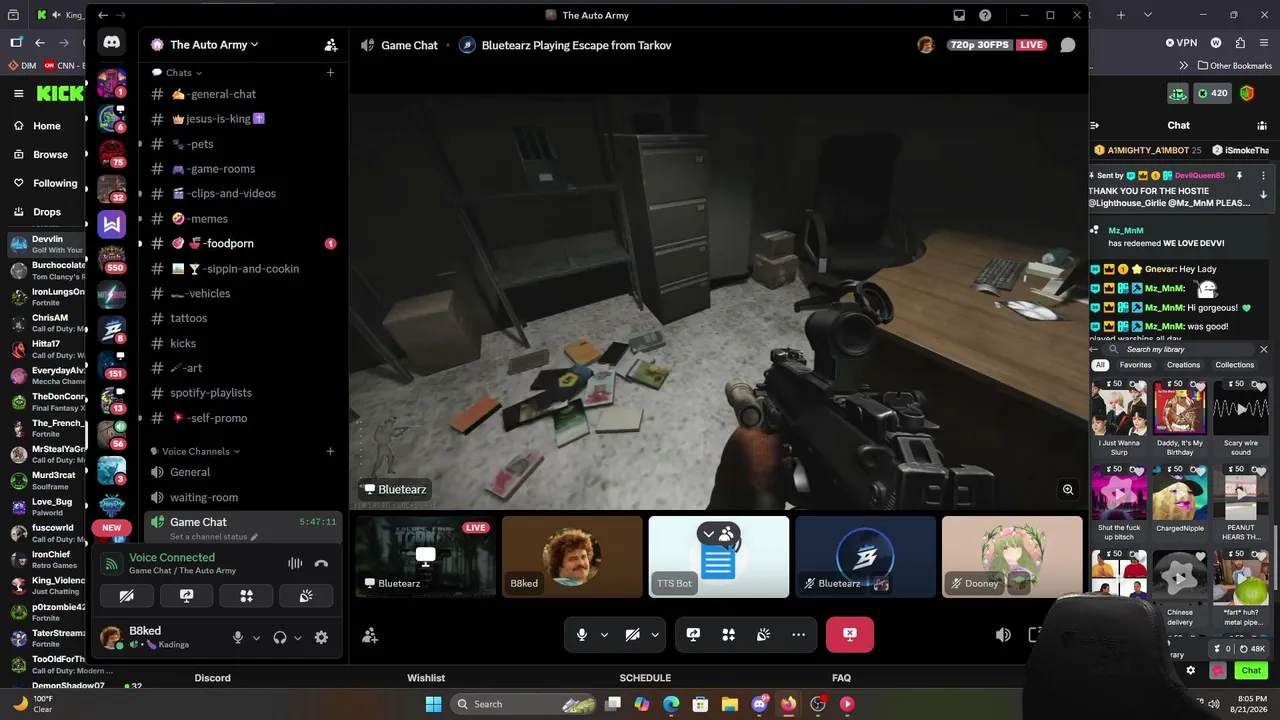The image size is (1280, 720).
Task: Turn on camera in call control bar
Action: pos(632,634)
